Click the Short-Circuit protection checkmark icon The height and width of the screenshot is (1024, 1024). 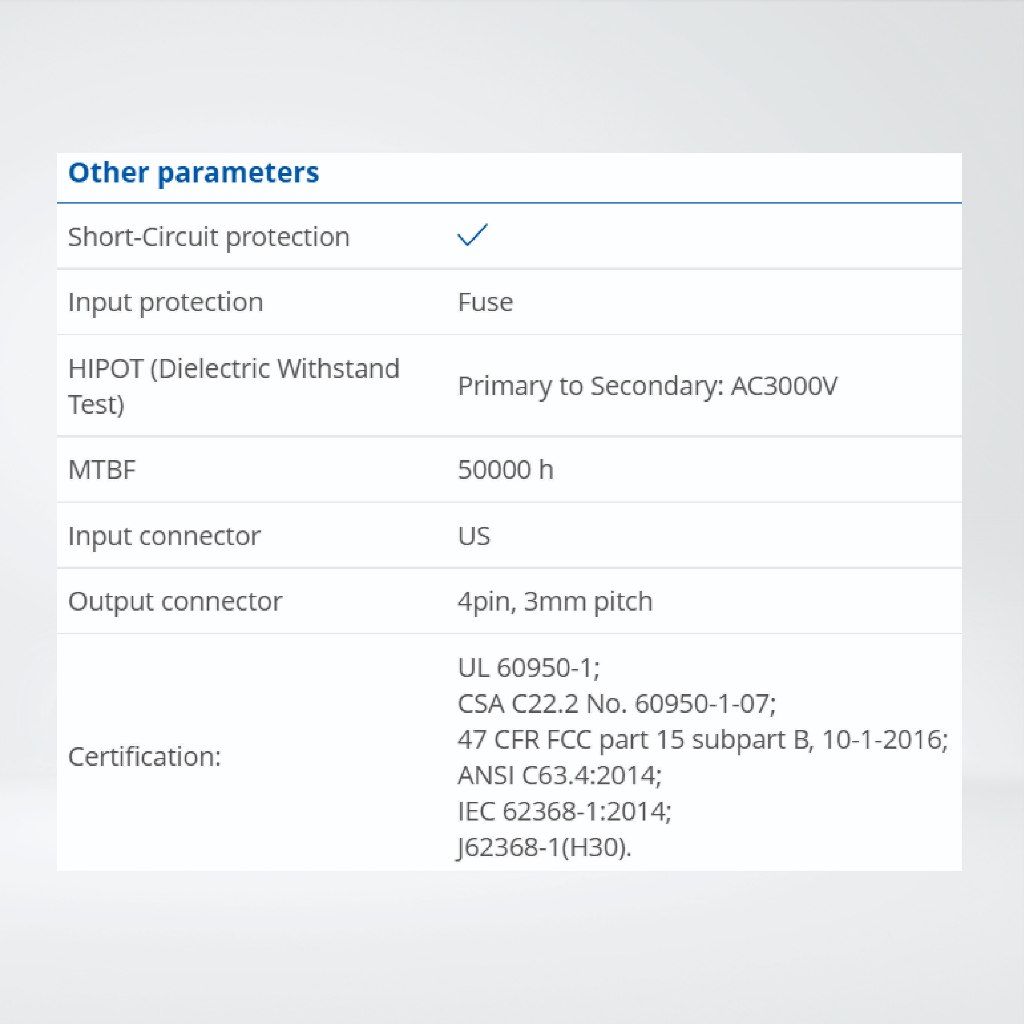coord(472,234)
